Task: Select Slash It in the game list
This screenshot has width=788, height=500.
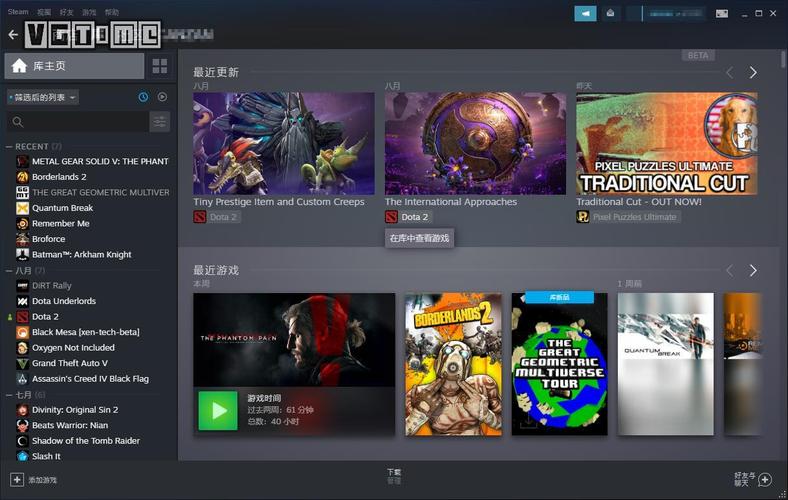Action: 46,456
